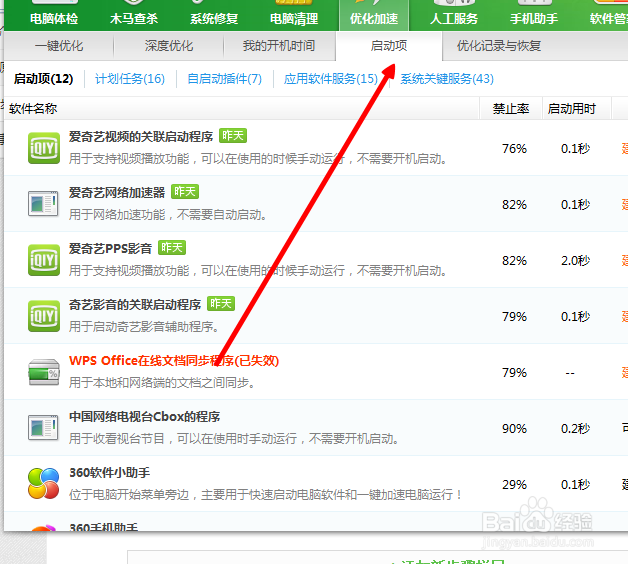Select the red WPS Office在线文档同步程序 title

[174, 361]
